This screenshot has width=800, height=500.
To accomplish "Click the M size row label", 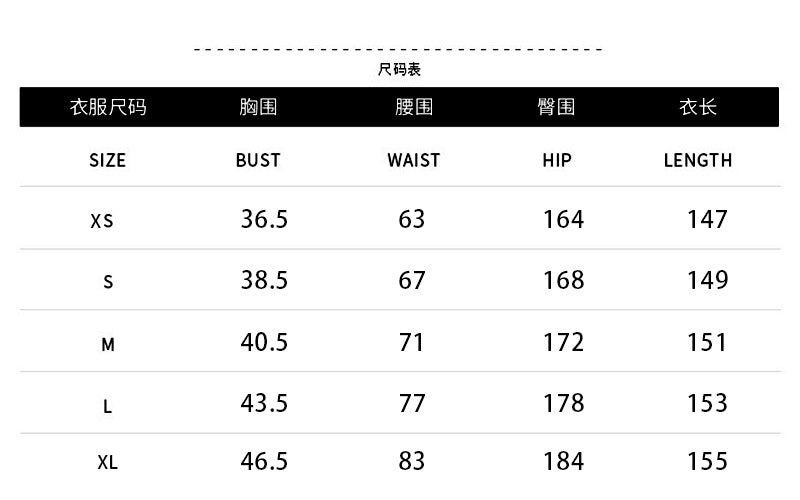I will tap(108, 345).
